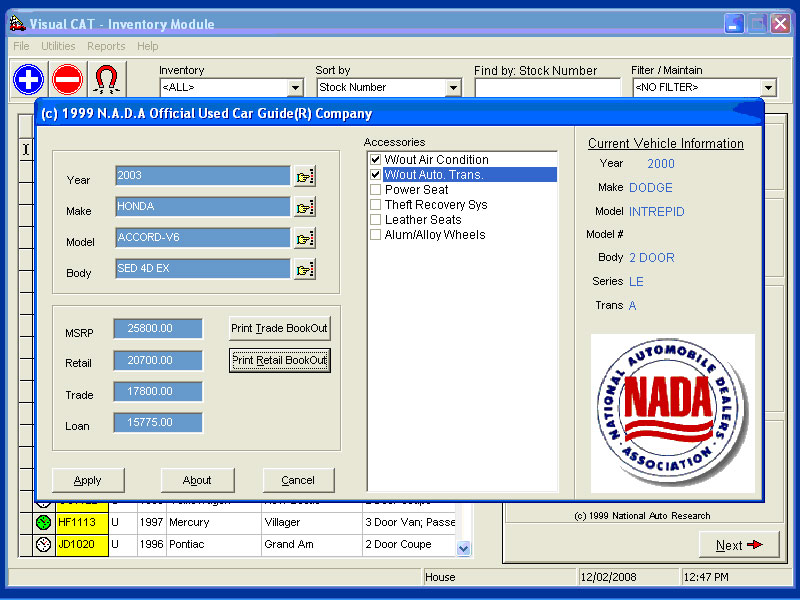Open the Help menu
The height and width of the screenshot is (600, 800).
pos(147,46)
